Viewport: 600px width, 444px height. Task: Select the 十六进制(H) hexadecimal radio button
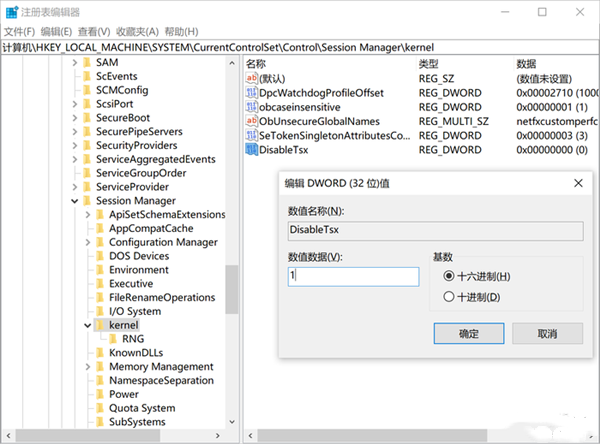pyautogui.click(x=449, y=276)
